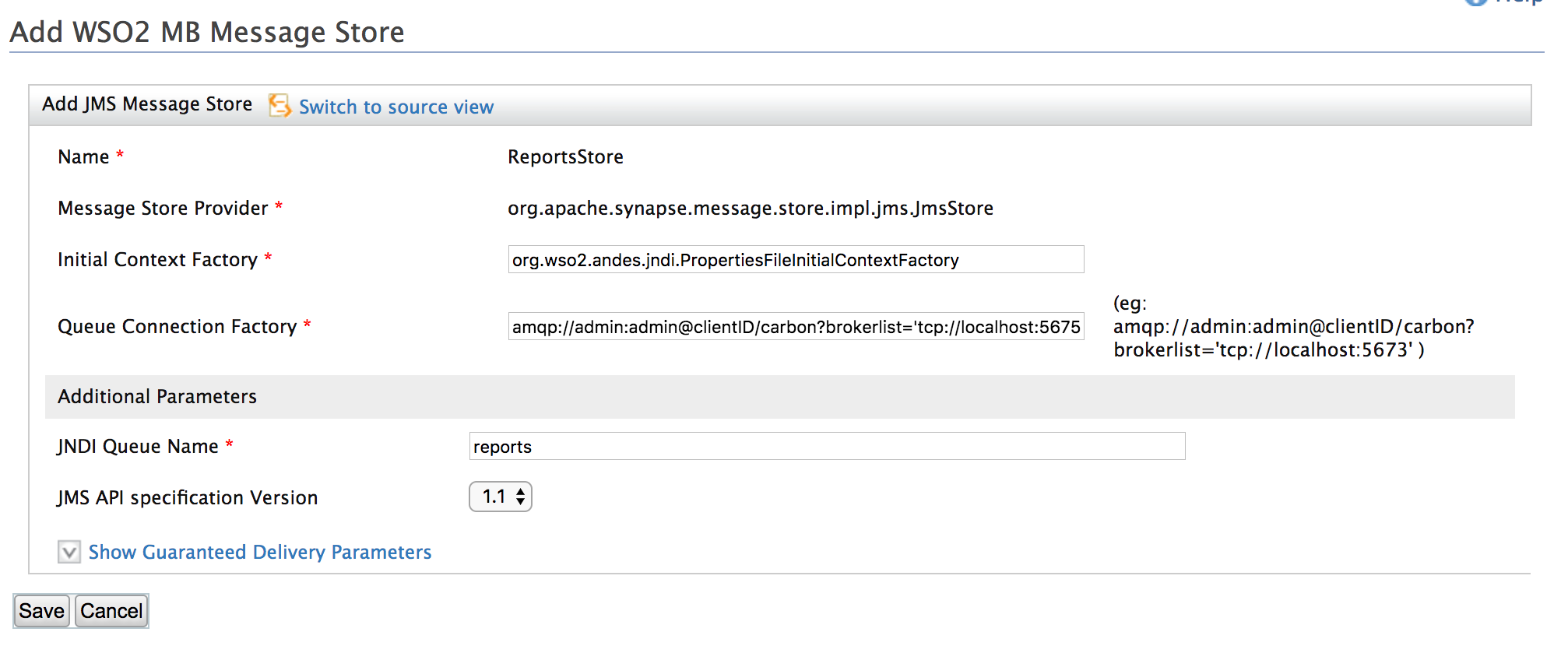Screen dimensions: 1568x660
Task: Click the Initial Context Factory label
Action: [157, 260]
